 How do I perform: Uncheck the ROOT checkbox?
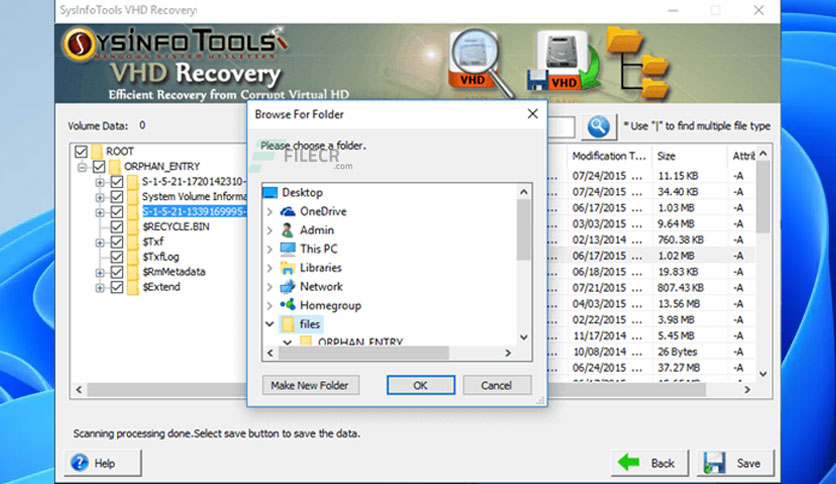pyautogui.click(x=81, y=151)
